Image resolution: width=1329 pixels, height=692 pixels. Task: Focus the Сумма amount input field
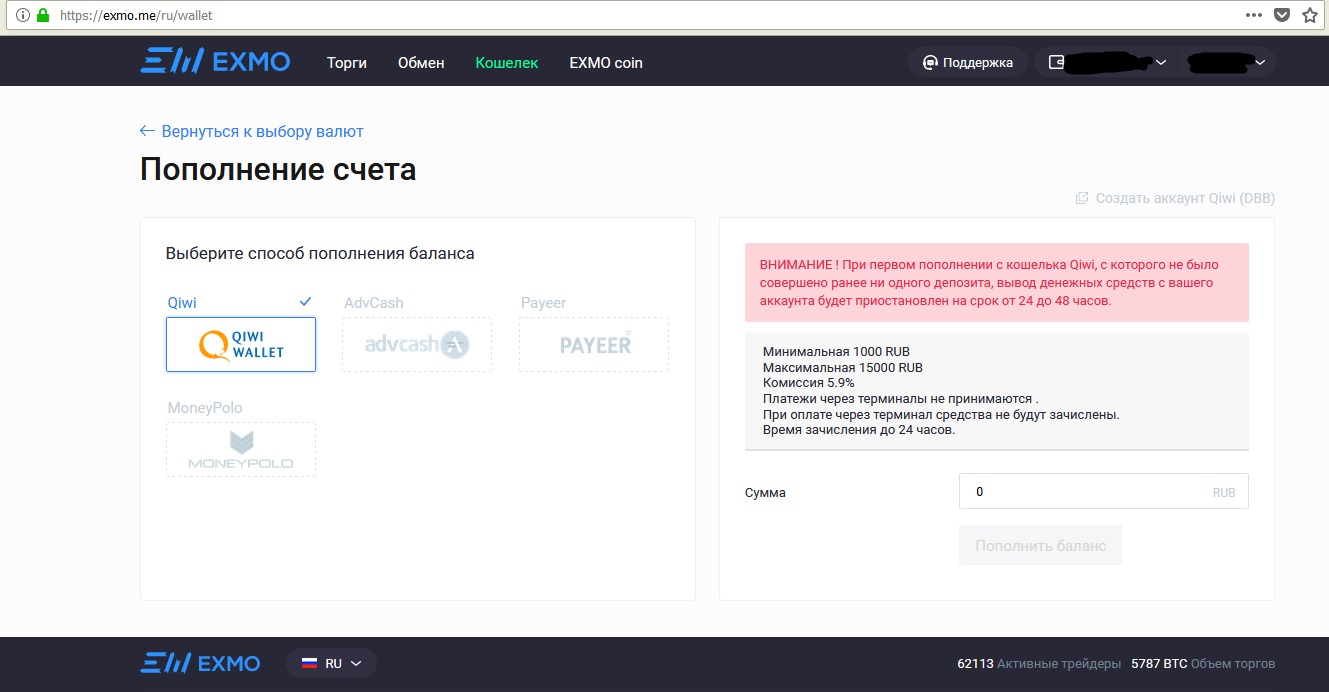tap(1104, 491)
